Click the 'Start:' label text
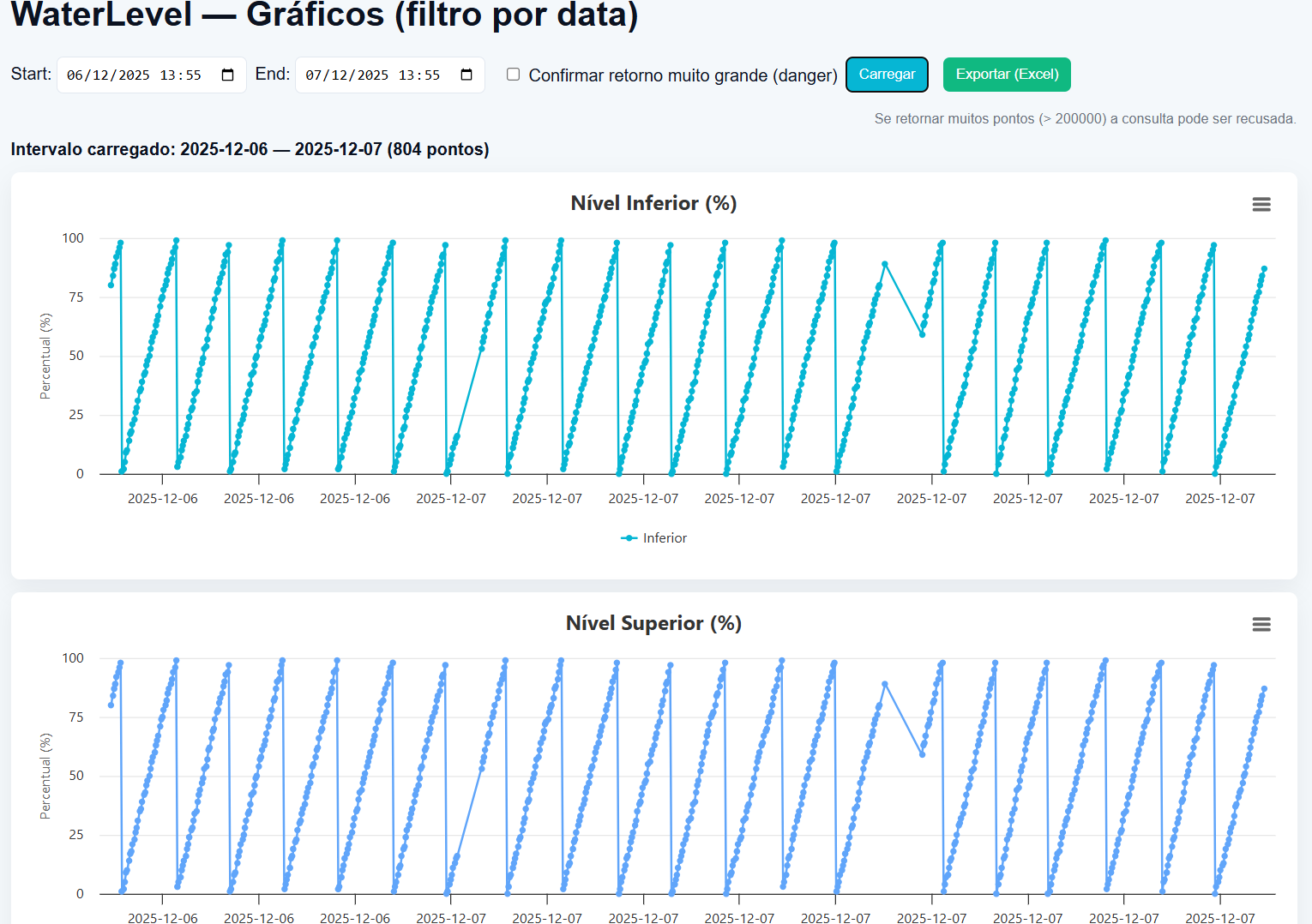The image size is (1312, 924). point(31,75)
